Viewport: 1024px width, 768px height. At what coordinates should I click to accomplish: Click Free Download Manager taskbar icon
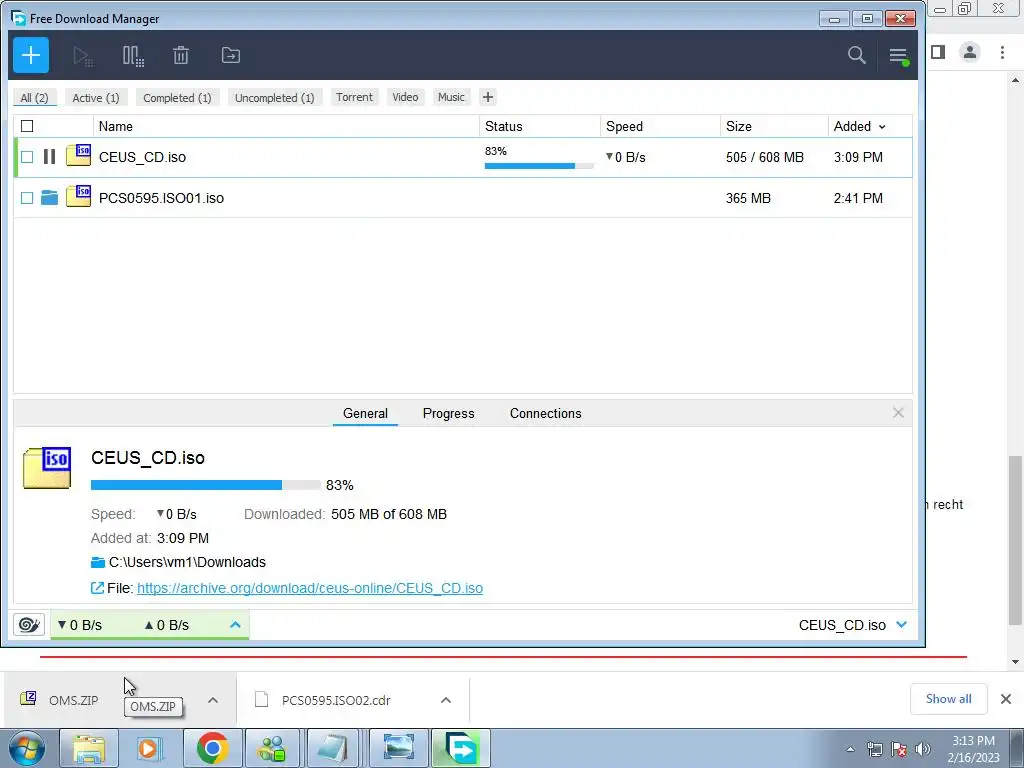pyautogui.click(x=461, y=748)
